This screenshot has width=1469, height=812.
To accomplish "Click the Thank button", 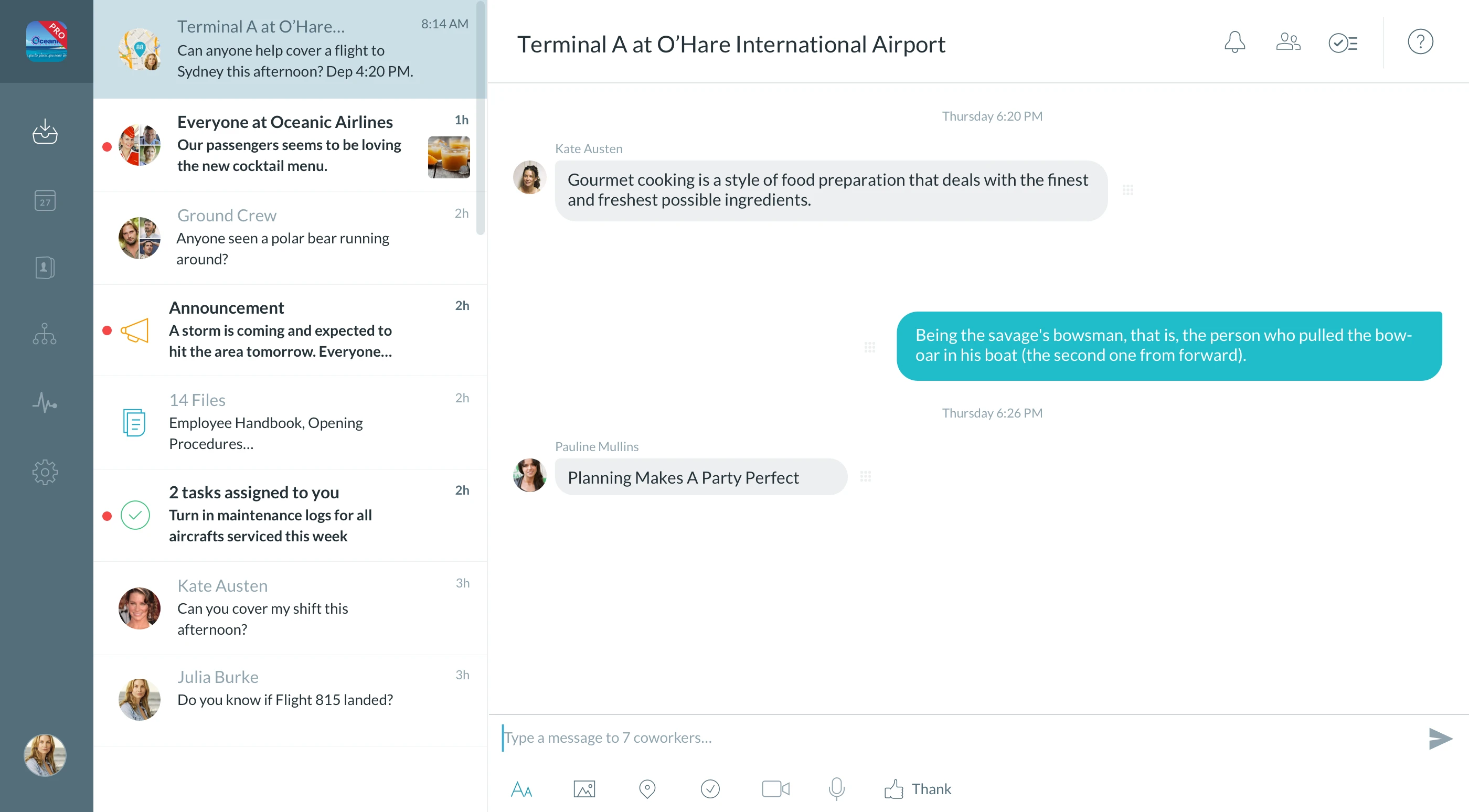I will [x=918, y=789].
